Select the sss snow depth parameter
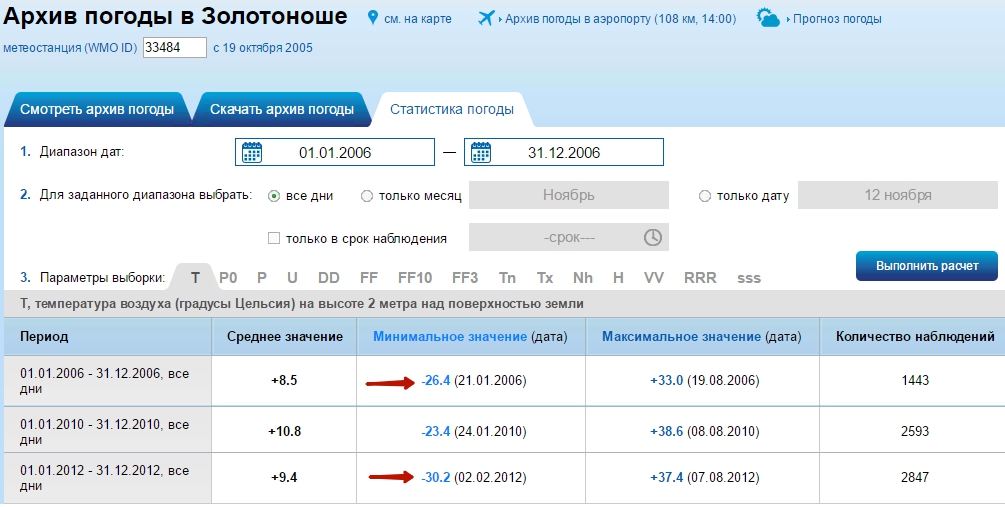The image size is (1005, 507). (749, 279)
